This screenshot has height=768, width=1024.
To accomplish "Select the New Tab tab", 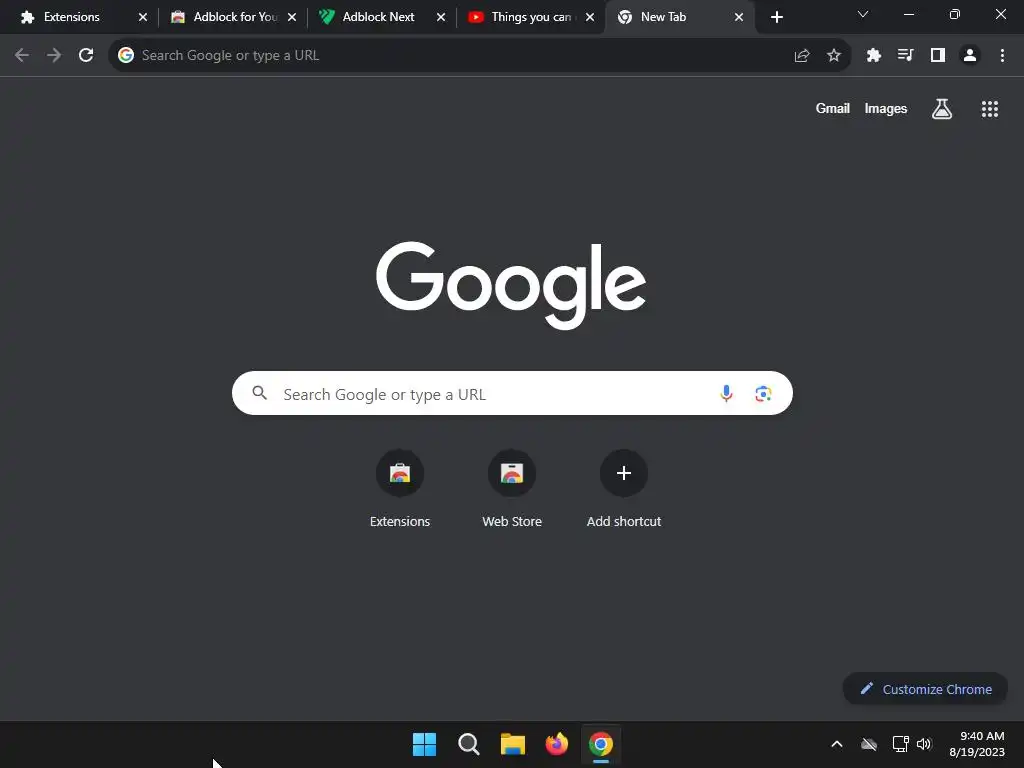I will [x=679, y=18].
